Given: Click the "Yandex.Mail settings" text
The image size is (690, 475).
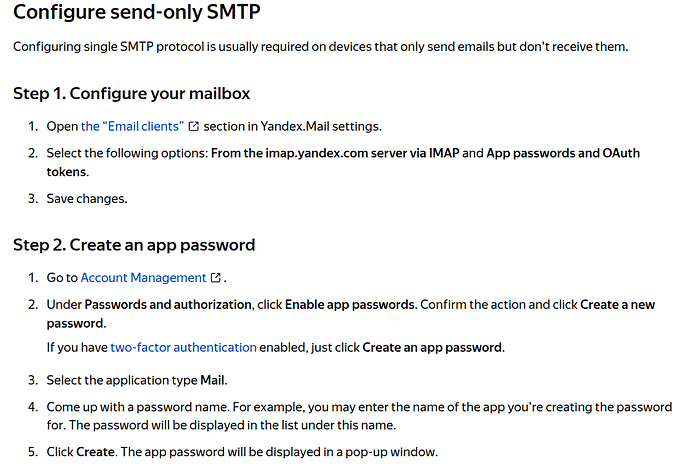Looking at the screenshot, I should tap(320, 126).
